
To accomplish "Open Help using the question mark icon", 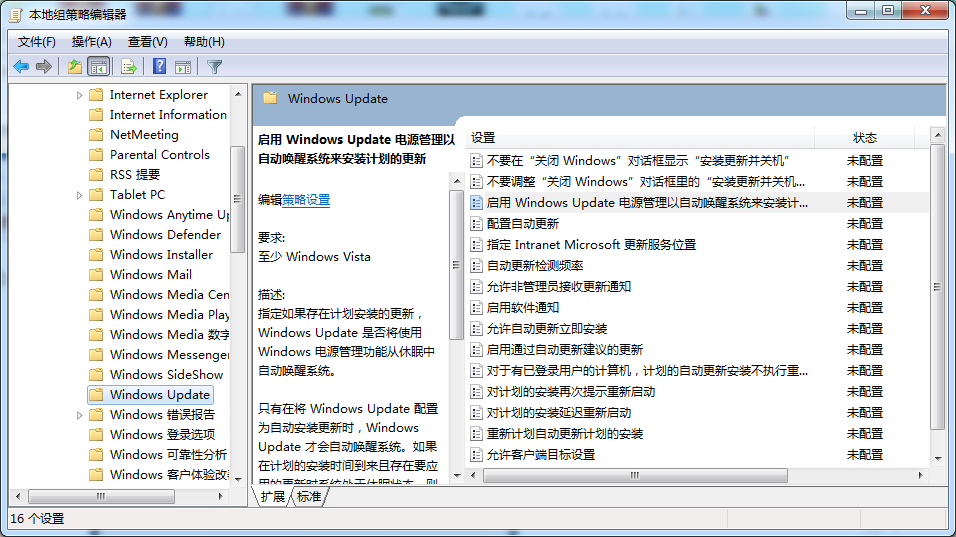I will (x=159, y=67).
